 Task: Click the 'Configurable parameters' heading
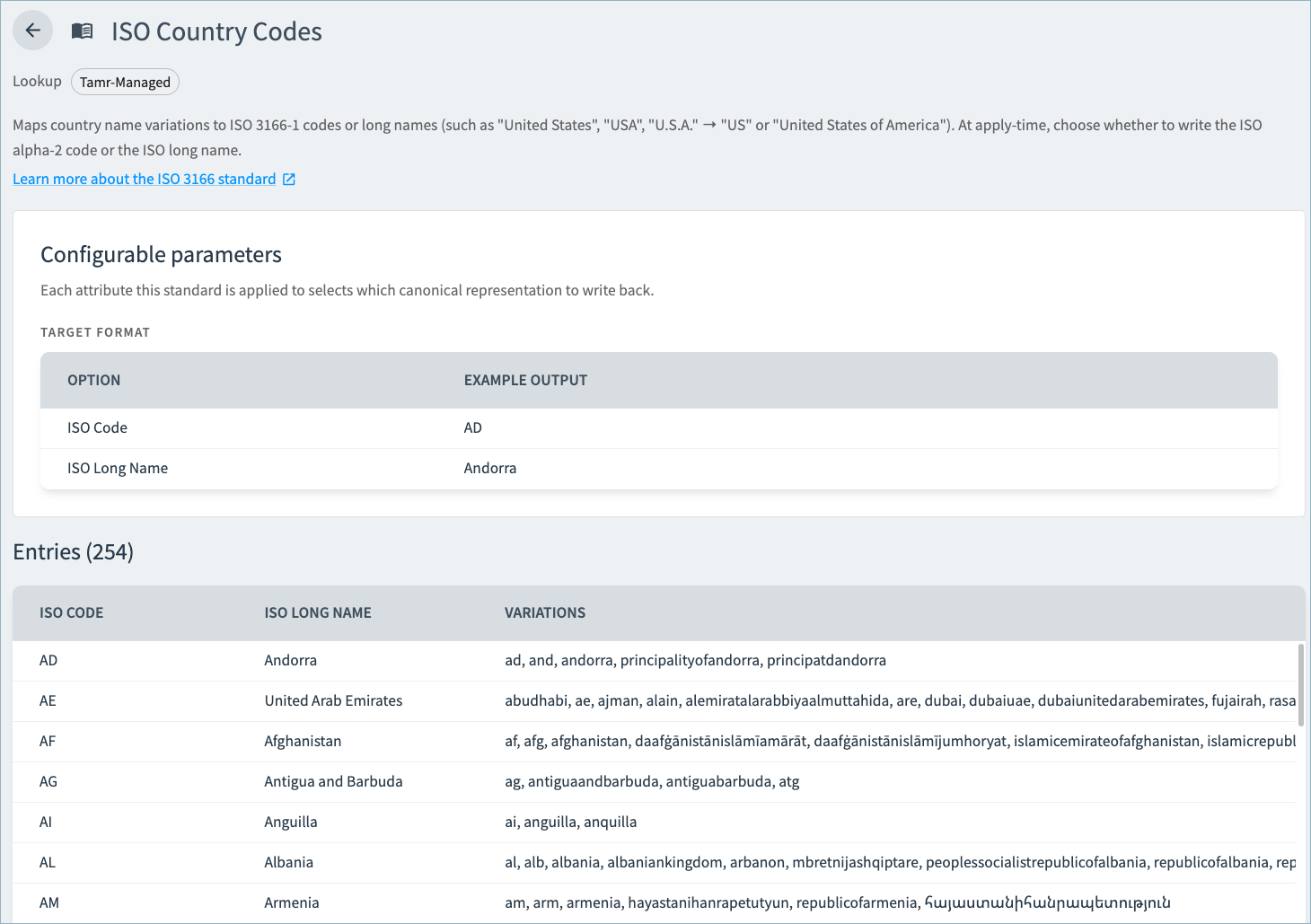click(162, 254)
